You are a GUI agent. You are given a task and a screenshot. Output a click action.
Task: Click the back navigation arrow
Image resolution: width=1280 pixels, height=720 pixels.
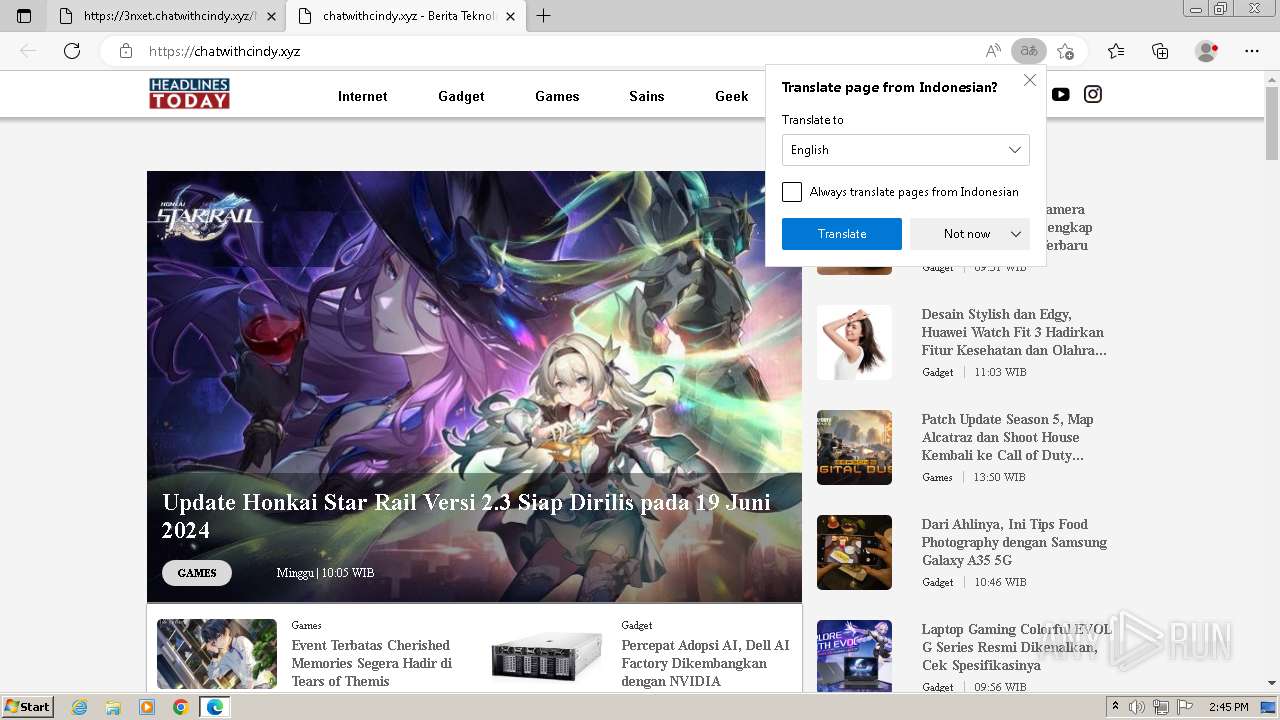pyautogui.click(x=28, y=51)
